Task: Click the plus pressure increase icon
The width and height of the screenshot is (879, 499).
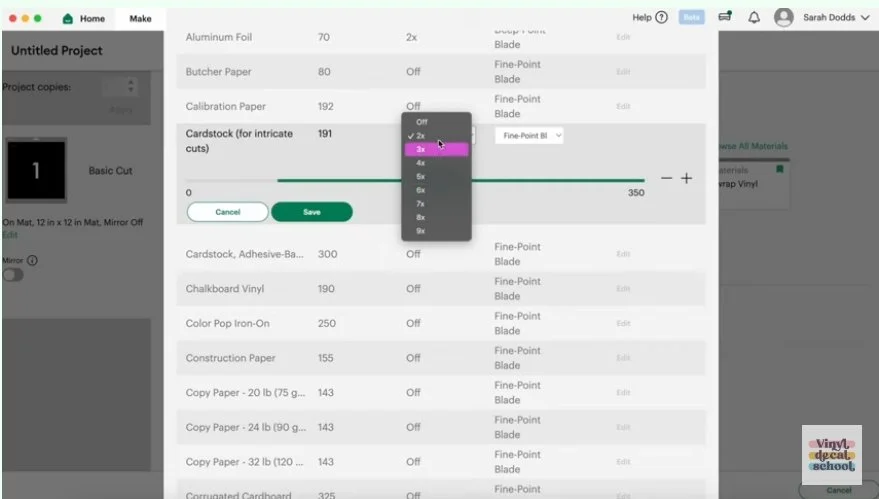Action: tap(686, 178)
